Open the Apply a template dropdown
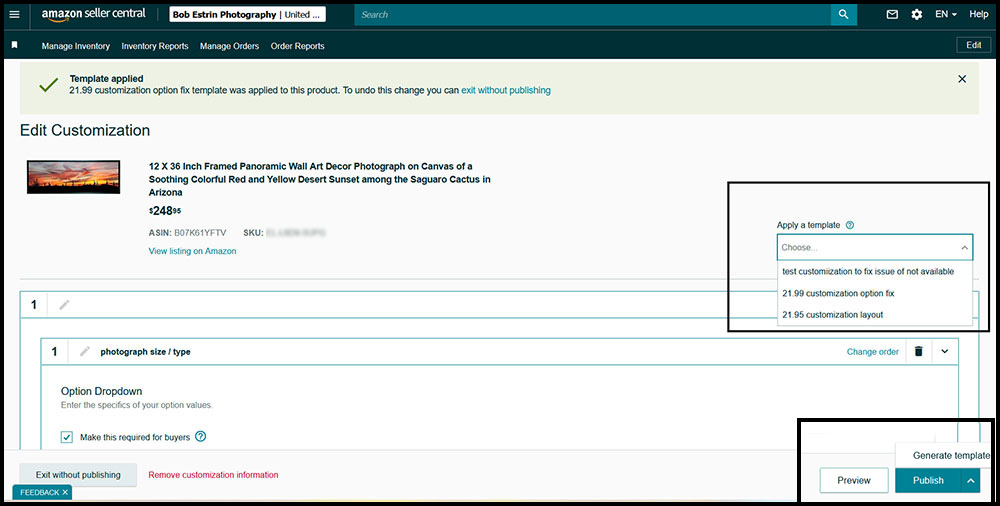1000x506 pixels. point(874,247)
